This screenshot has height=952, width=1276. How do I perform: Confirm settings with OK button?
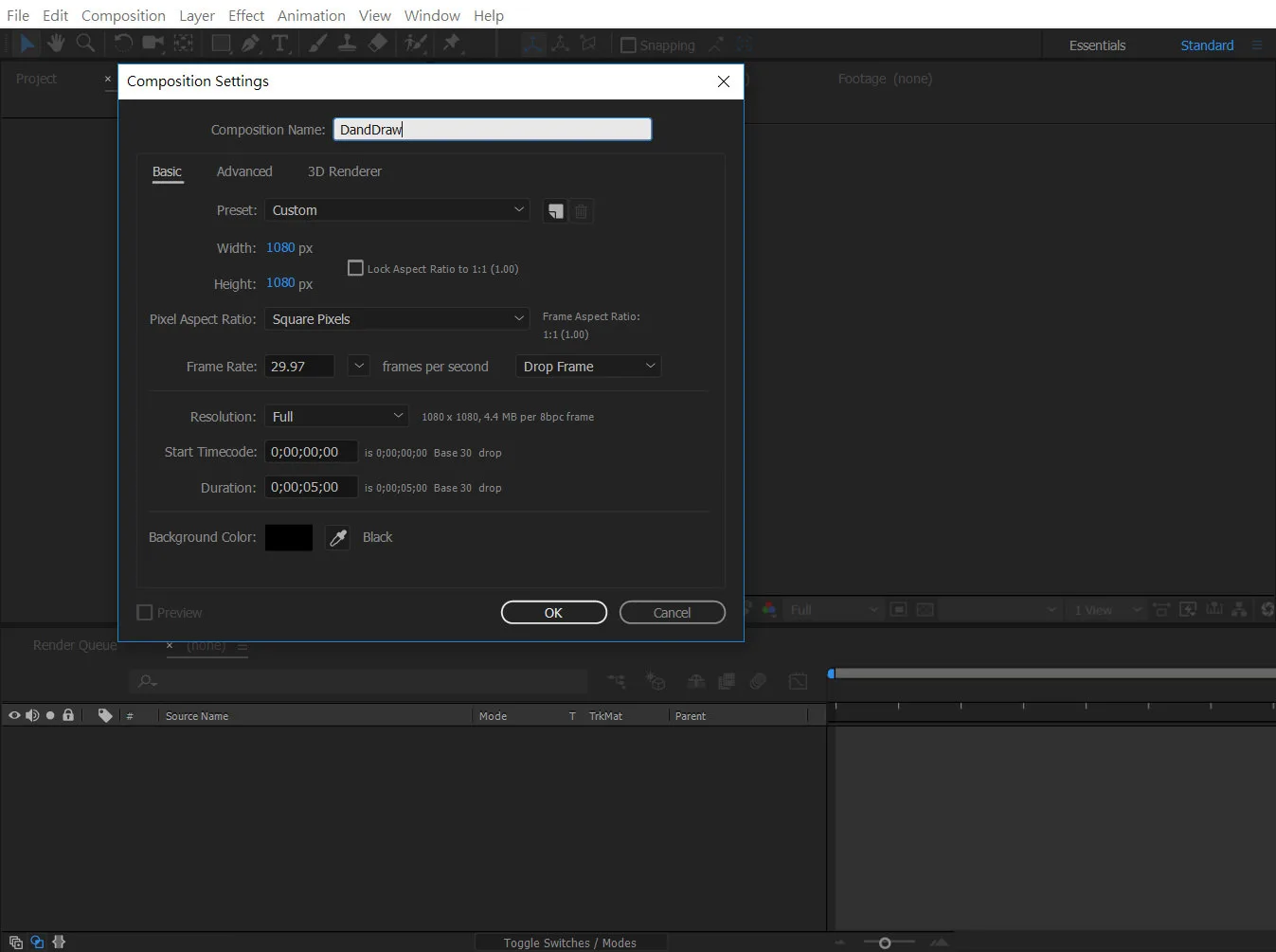554,613
